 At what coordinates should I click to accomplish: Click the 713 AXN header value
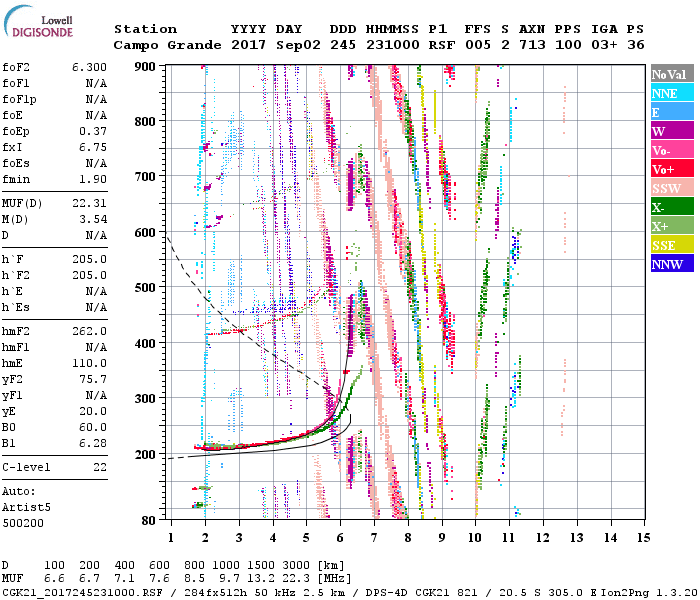point(532,45)
